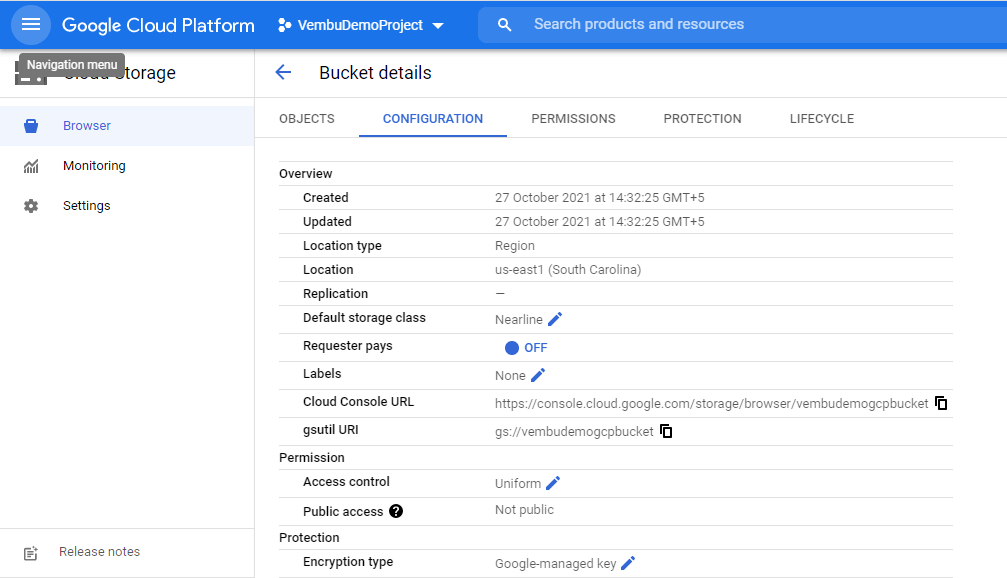
Task: Click the VembuDemoProject project icon
Action: tap(285, 25)
